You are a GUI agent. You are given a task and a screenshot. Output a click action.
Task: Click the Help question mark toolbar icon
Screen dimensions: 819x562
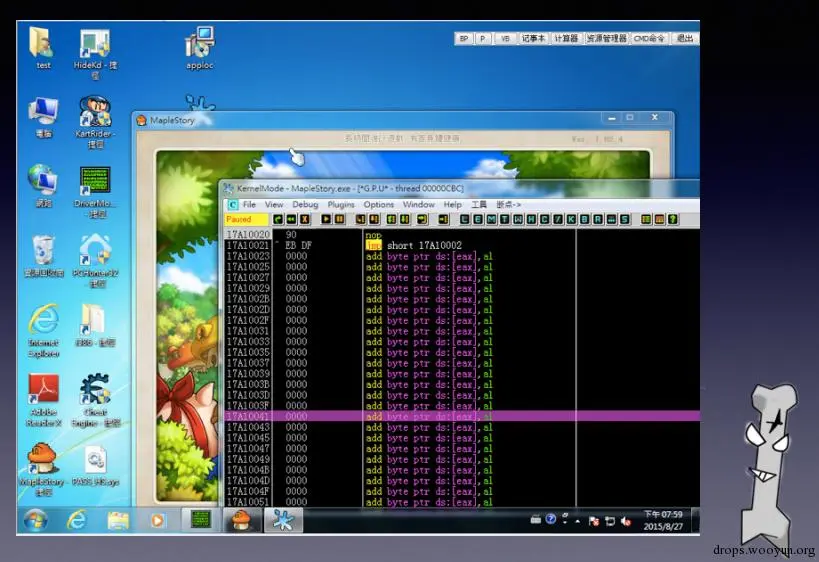pos(673,219)
